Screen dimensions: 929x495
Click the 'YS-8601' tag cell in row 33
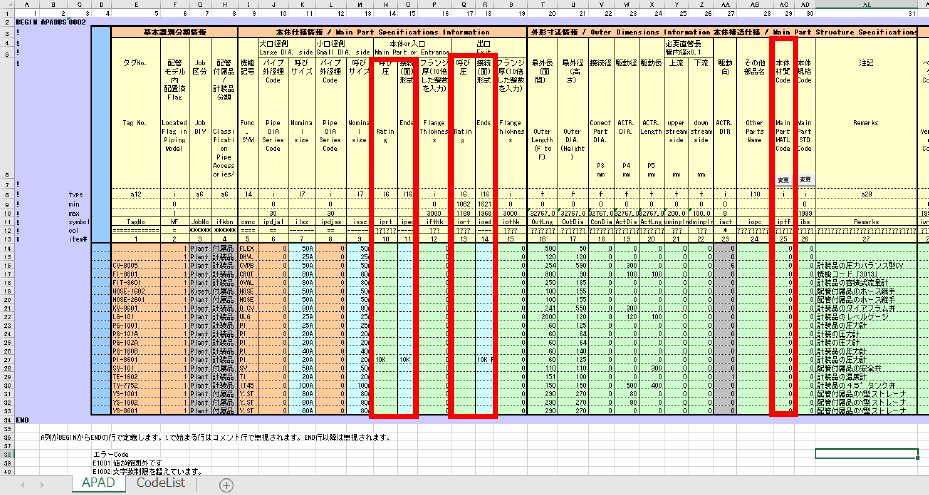click(136, 411)
